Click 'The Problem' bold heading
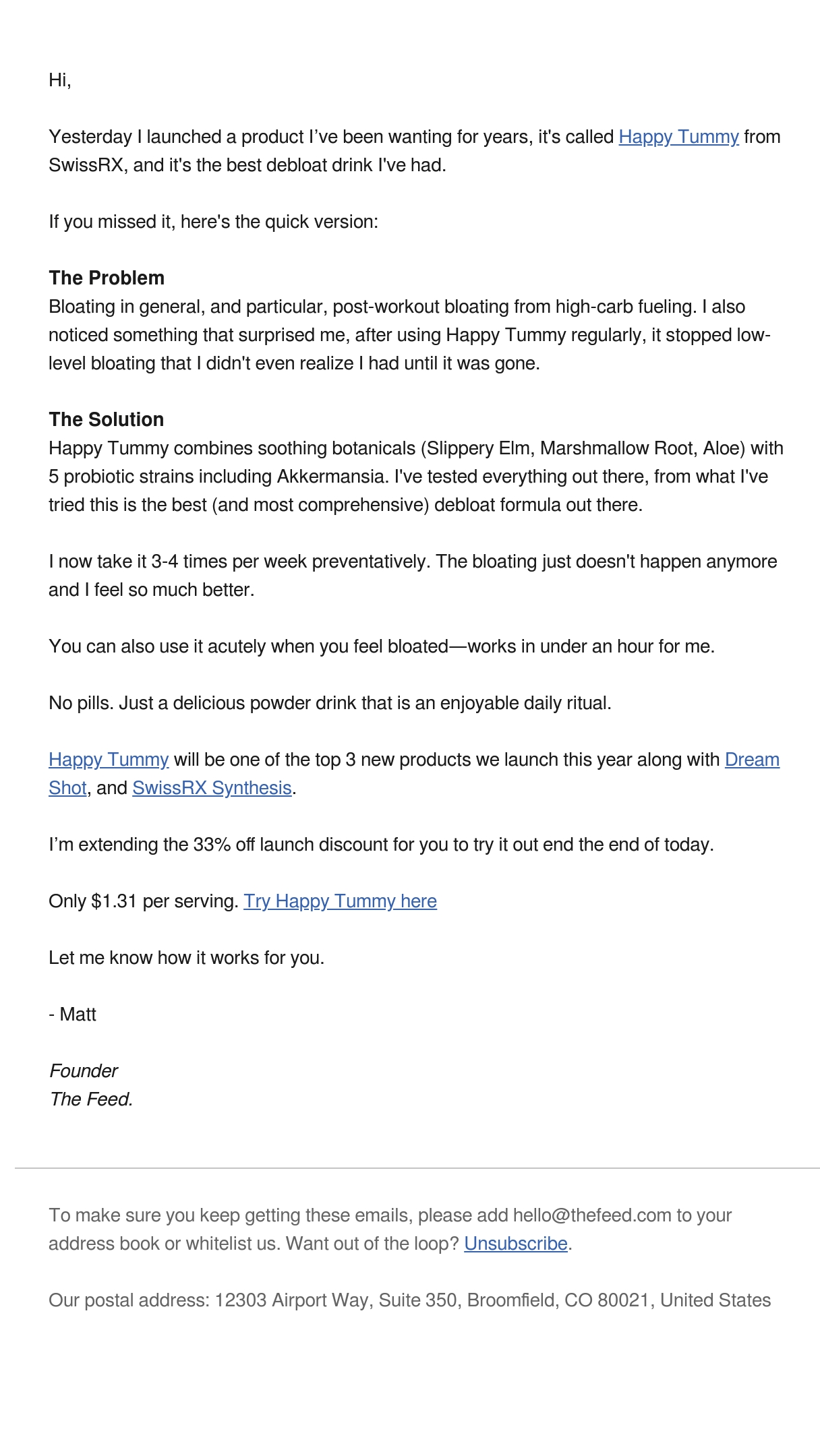 (x=107, y=278)
